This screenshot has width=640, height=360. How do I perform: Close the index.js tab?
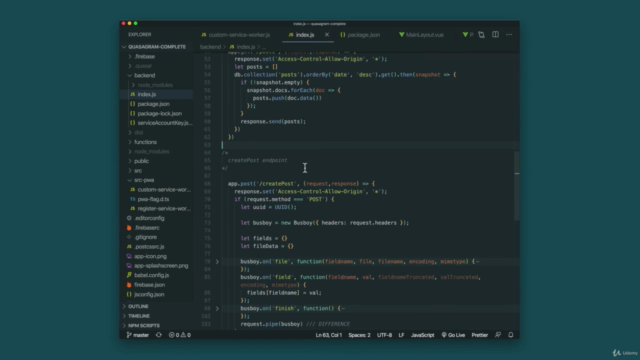tap(327, 35)
